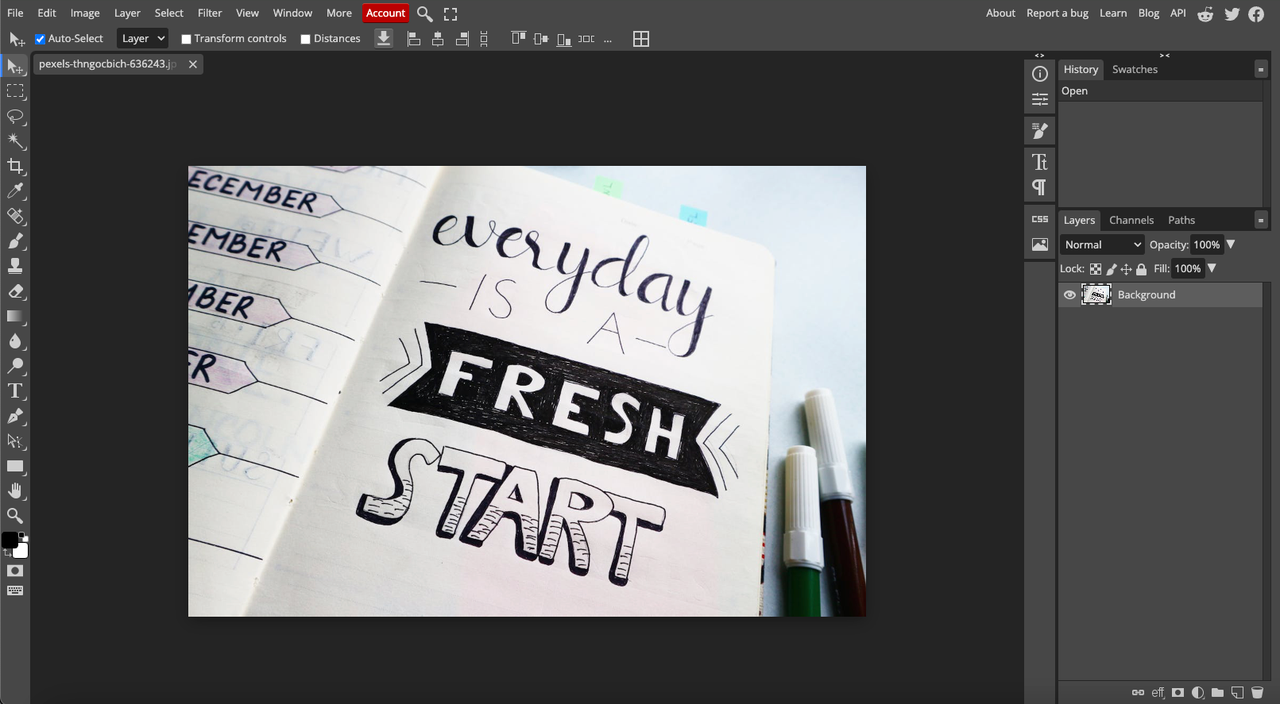Switch to the Channels tab
This screenshot has width=1280, height=704.
pyautogui.click(x=1131, y=220)
